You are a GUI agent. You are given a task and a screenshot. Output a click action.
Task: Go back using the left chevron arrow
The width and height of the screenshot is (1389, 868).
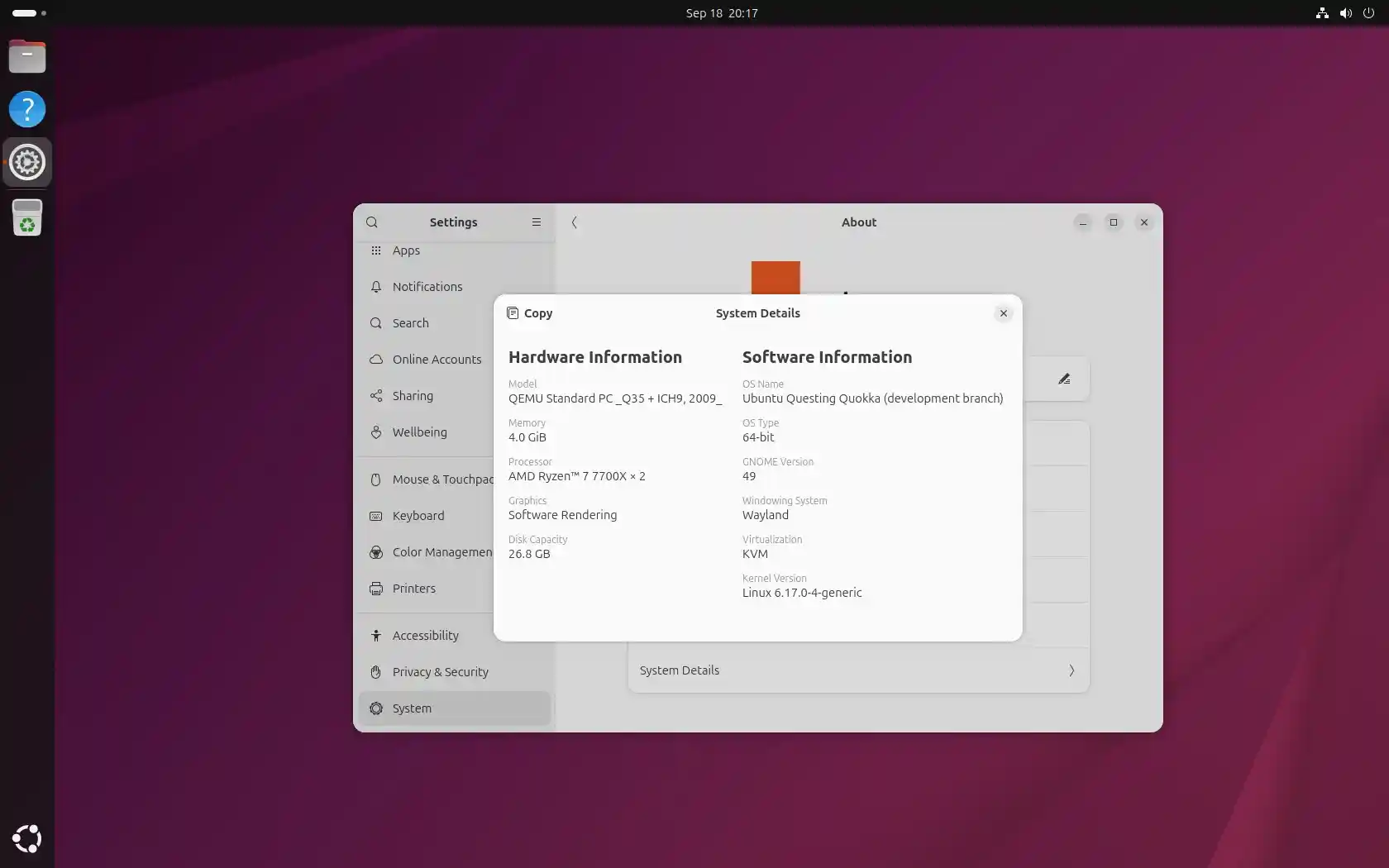coord(575,222)
